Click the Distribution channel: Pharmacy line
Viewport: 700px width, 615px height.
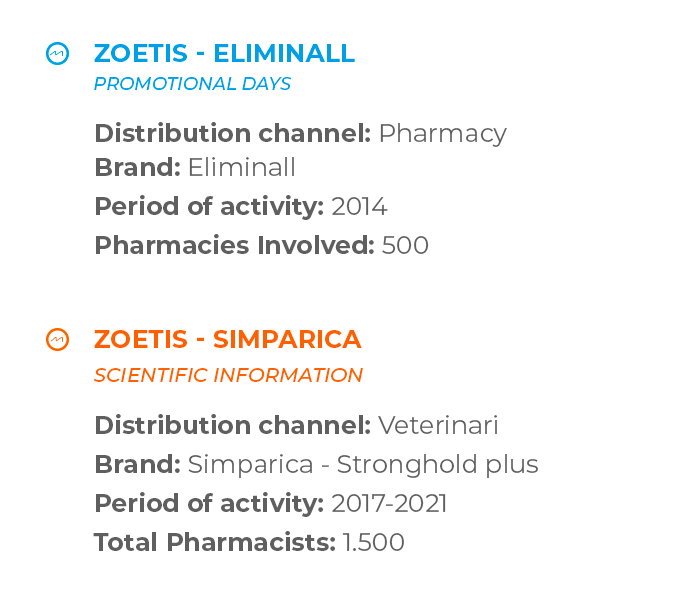coord(301,134)
